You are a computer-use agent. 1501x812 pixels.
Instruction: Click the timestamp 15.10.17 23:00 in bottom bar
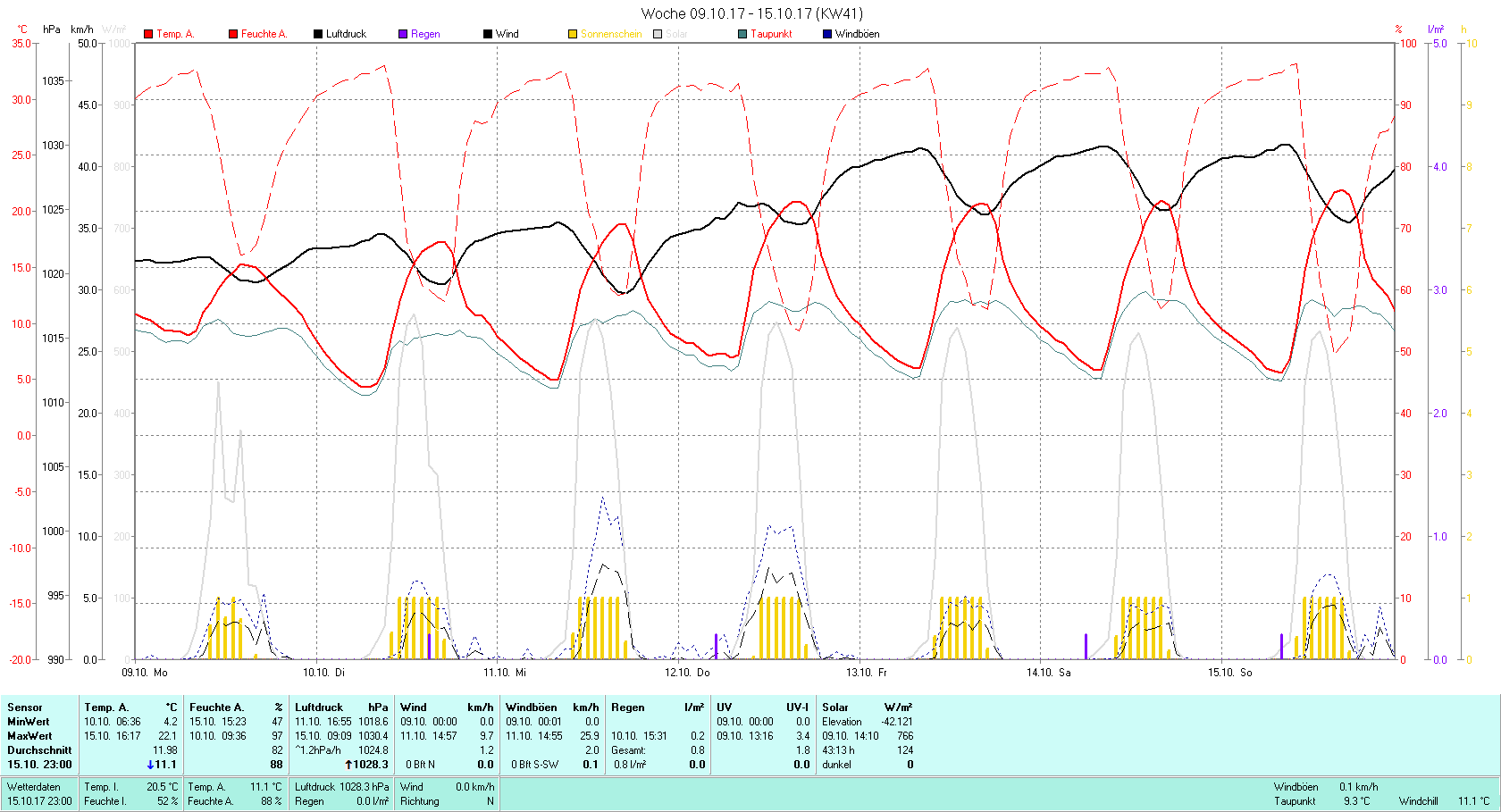point(39,800)
